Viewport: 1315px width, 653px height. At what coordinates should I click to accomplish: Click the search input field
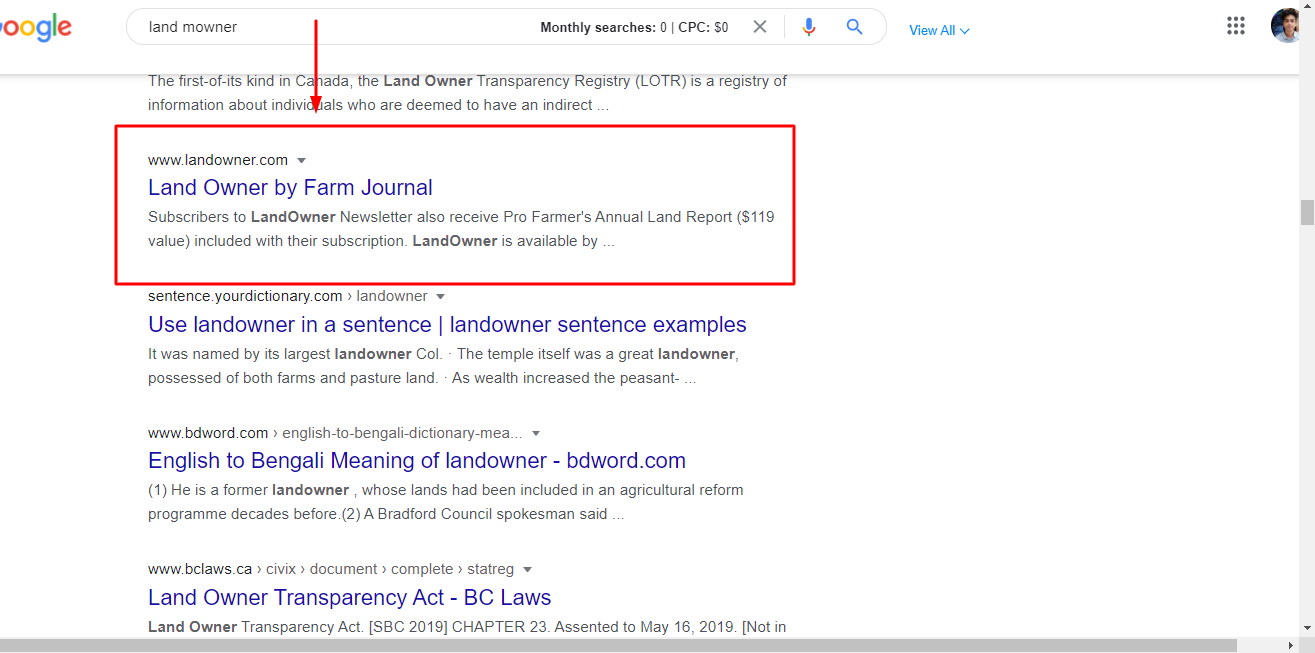(330, 27)
